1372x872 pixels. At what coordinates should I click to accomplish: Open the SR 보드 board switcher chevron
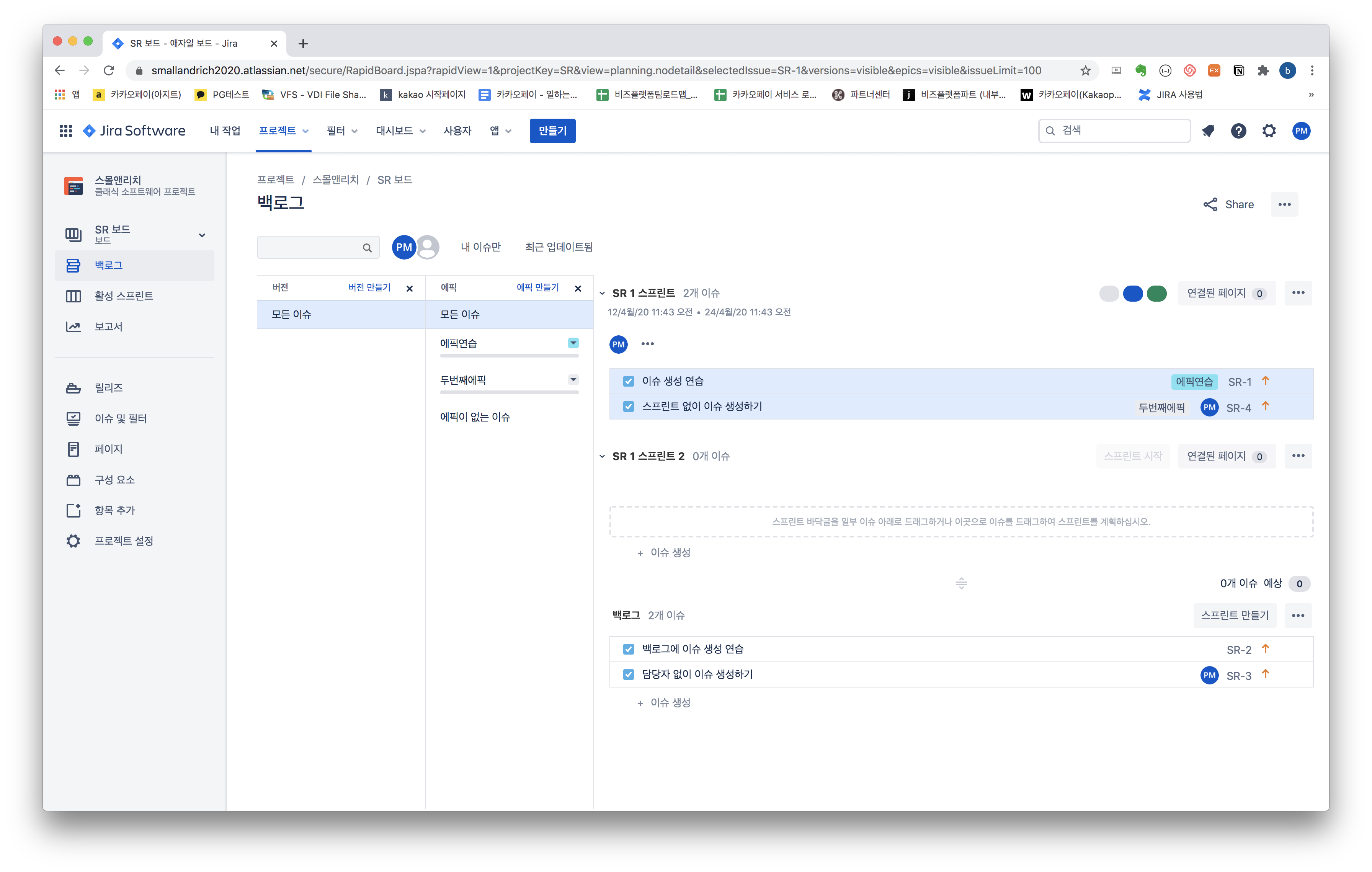(202, 235)
